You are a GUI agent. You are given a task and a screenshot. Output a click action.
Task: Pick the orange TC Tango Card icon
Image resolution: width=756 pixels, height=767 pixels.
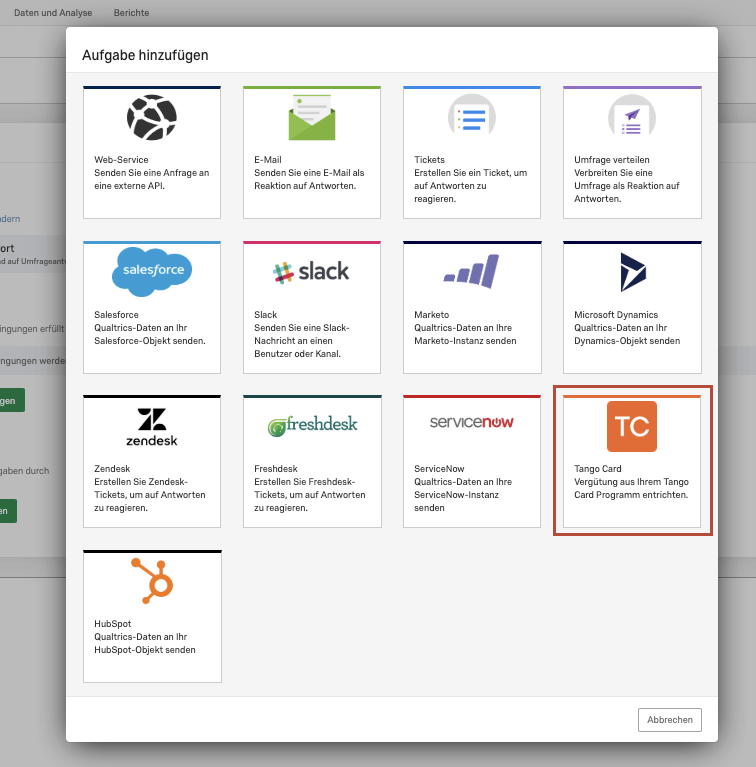click(632, 427)
